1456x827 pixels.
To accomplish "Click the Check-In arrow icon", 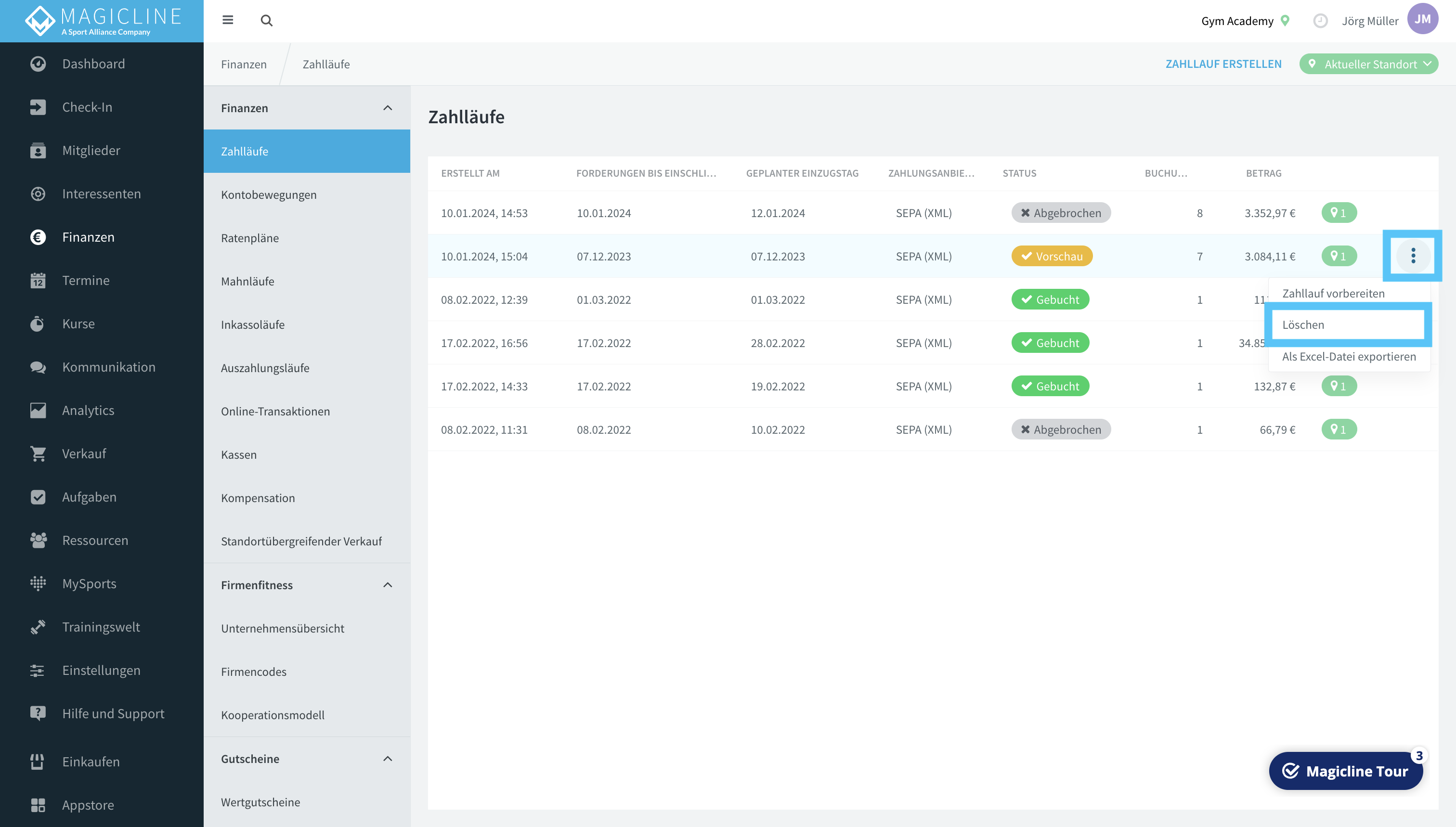I will point(38,107).
